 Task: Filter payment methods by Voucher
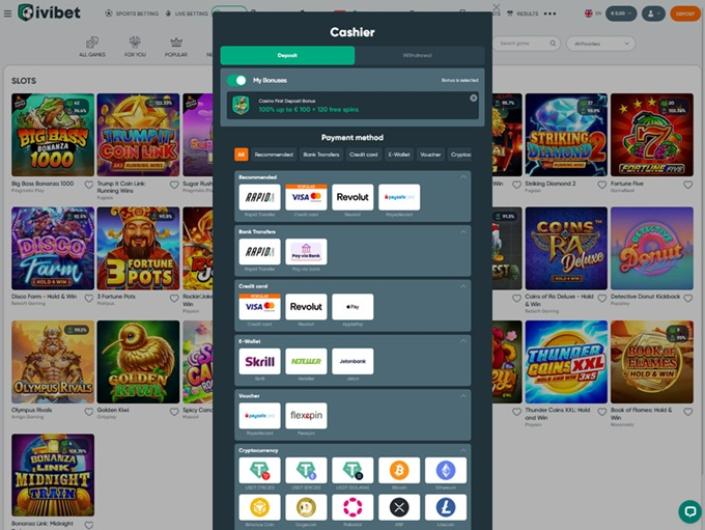[x=430, y=154]
